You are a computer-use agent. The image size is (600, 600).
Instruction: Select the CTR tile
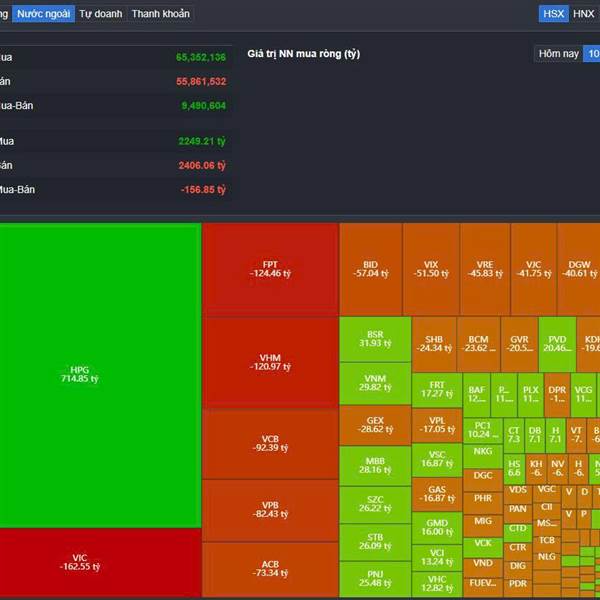518,552
